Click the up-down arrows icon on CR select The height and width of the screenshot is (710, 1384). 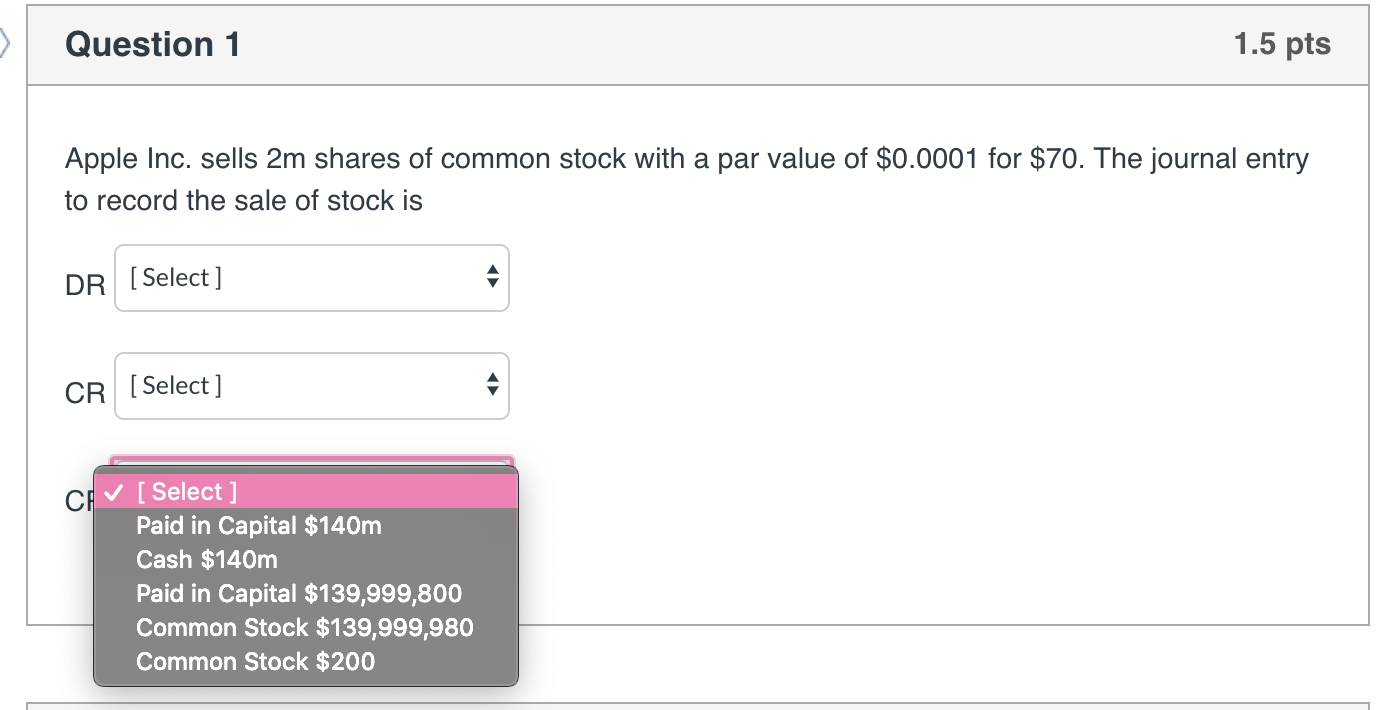click(x=492, y=386)
